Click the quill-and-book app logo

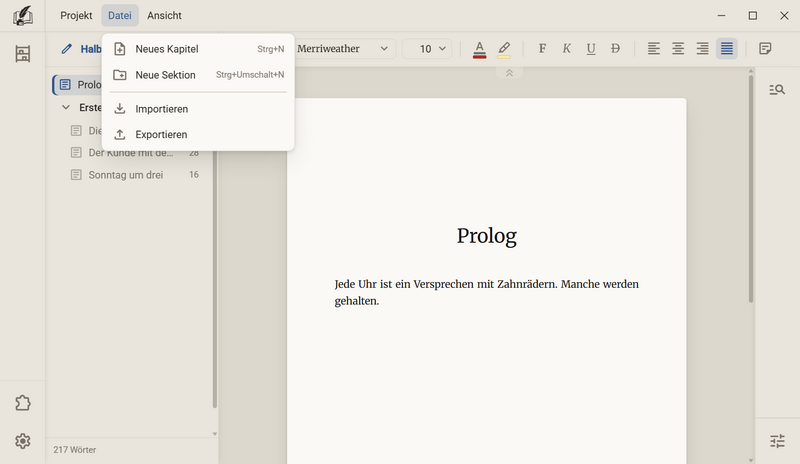point(22,15)
